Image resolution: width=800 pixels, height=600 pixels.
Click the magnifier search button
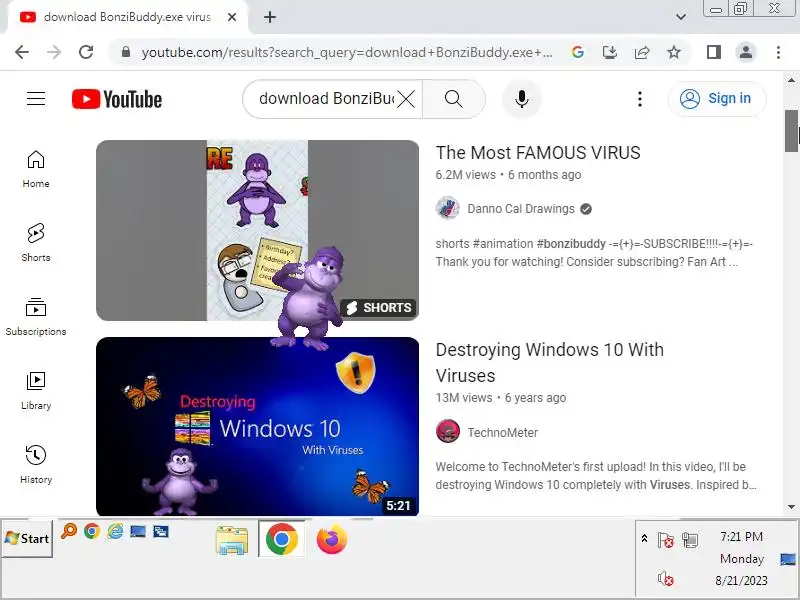tap(453, 99)
